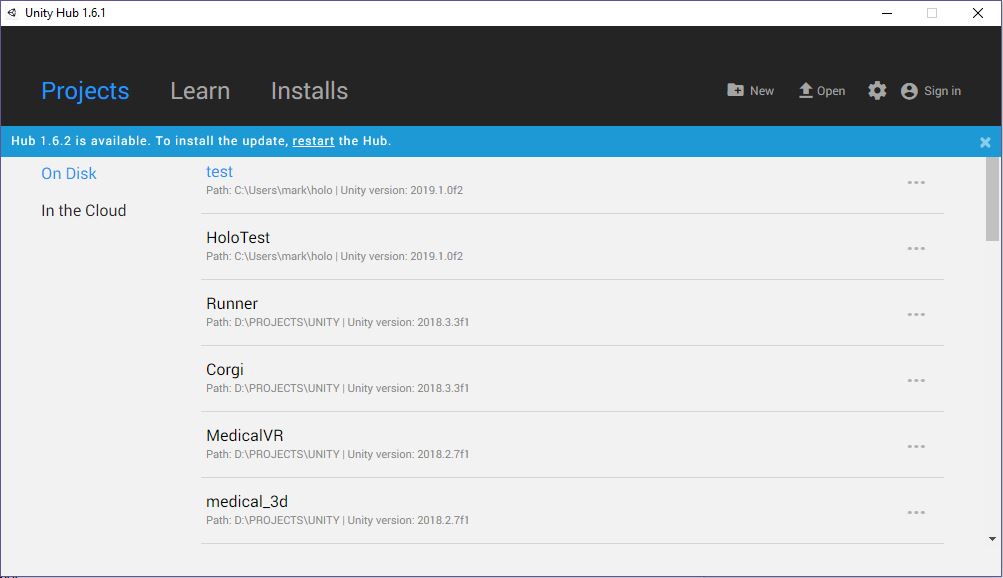Click the Sign in text
This screenshot has width=1003, height=578.
942,91
